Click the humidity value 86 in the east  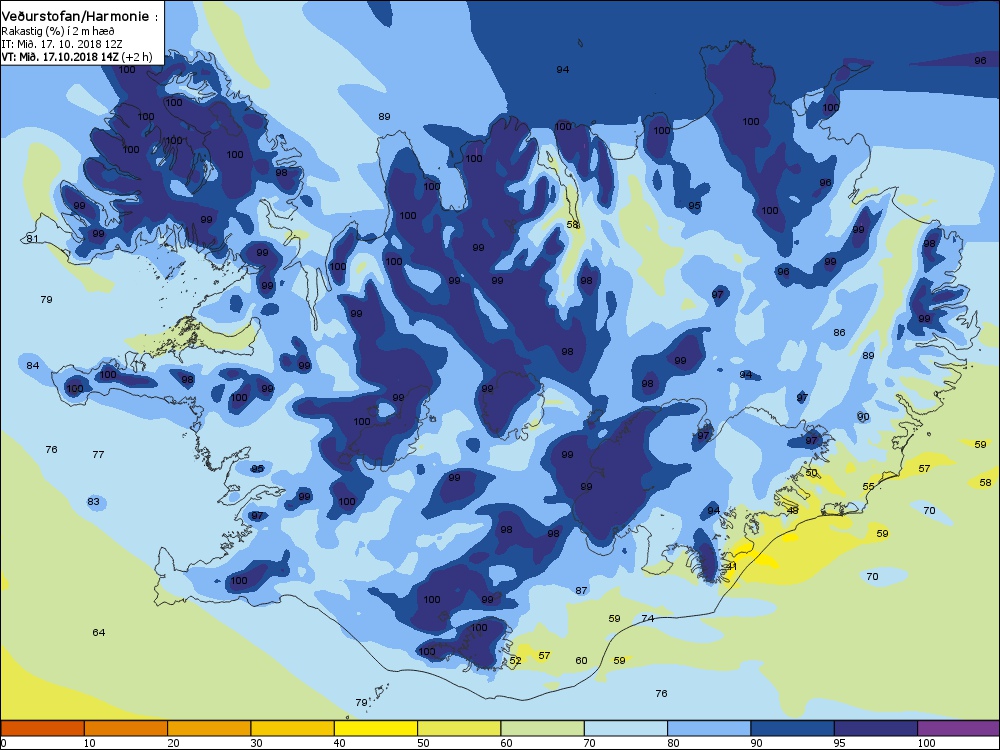coord(839,333)
